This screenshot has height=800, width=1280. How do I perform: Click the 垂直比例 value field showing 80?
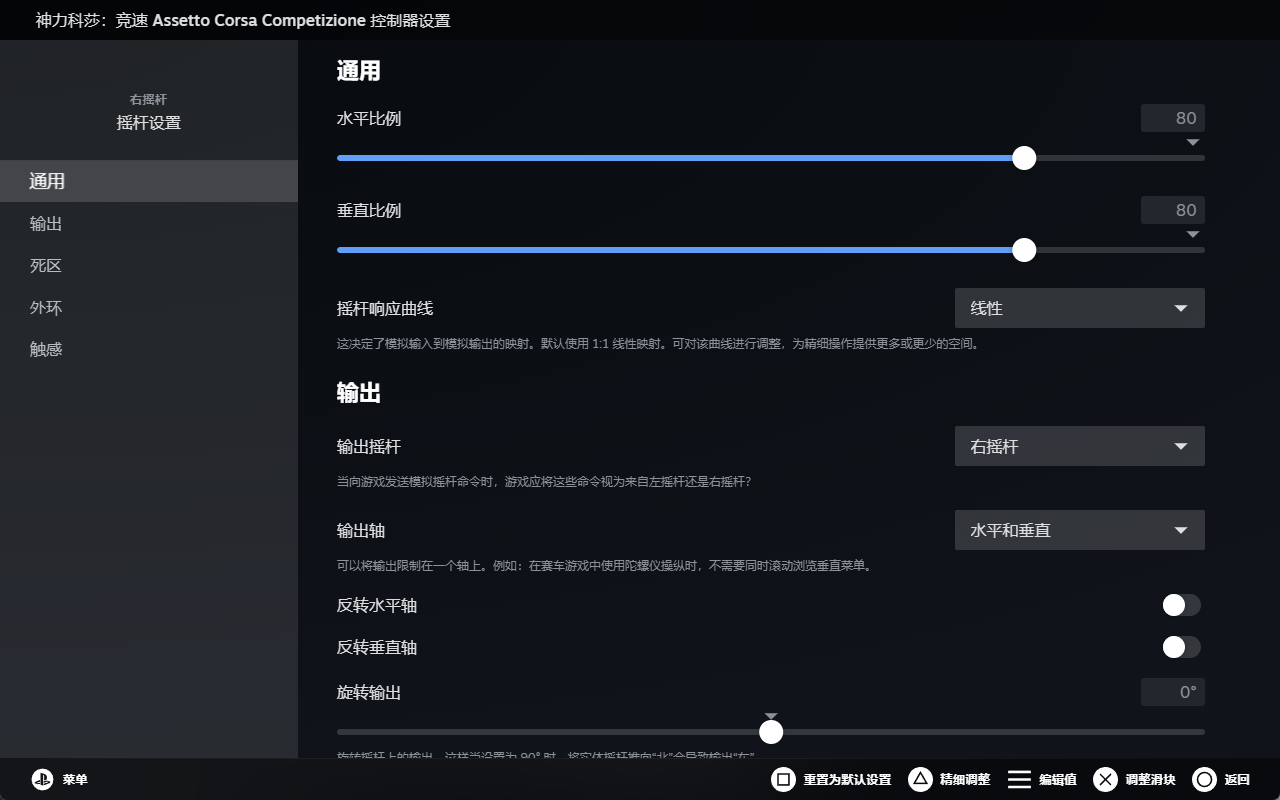[1173, 210]
